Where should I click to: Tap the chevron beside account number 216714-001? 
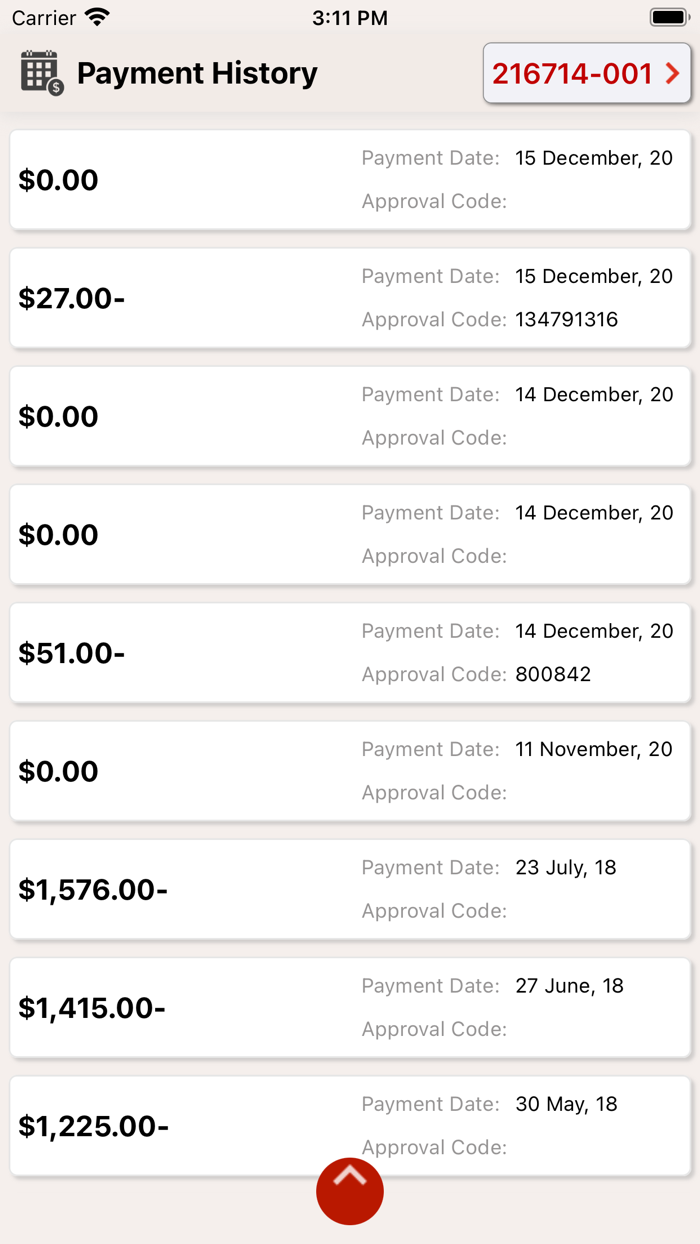pos(672,73)
